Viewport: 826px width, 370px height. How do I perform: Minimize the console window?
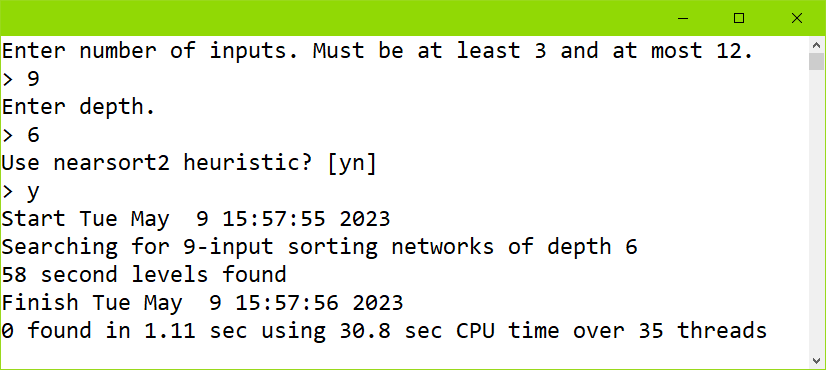(x=683, y=18)
